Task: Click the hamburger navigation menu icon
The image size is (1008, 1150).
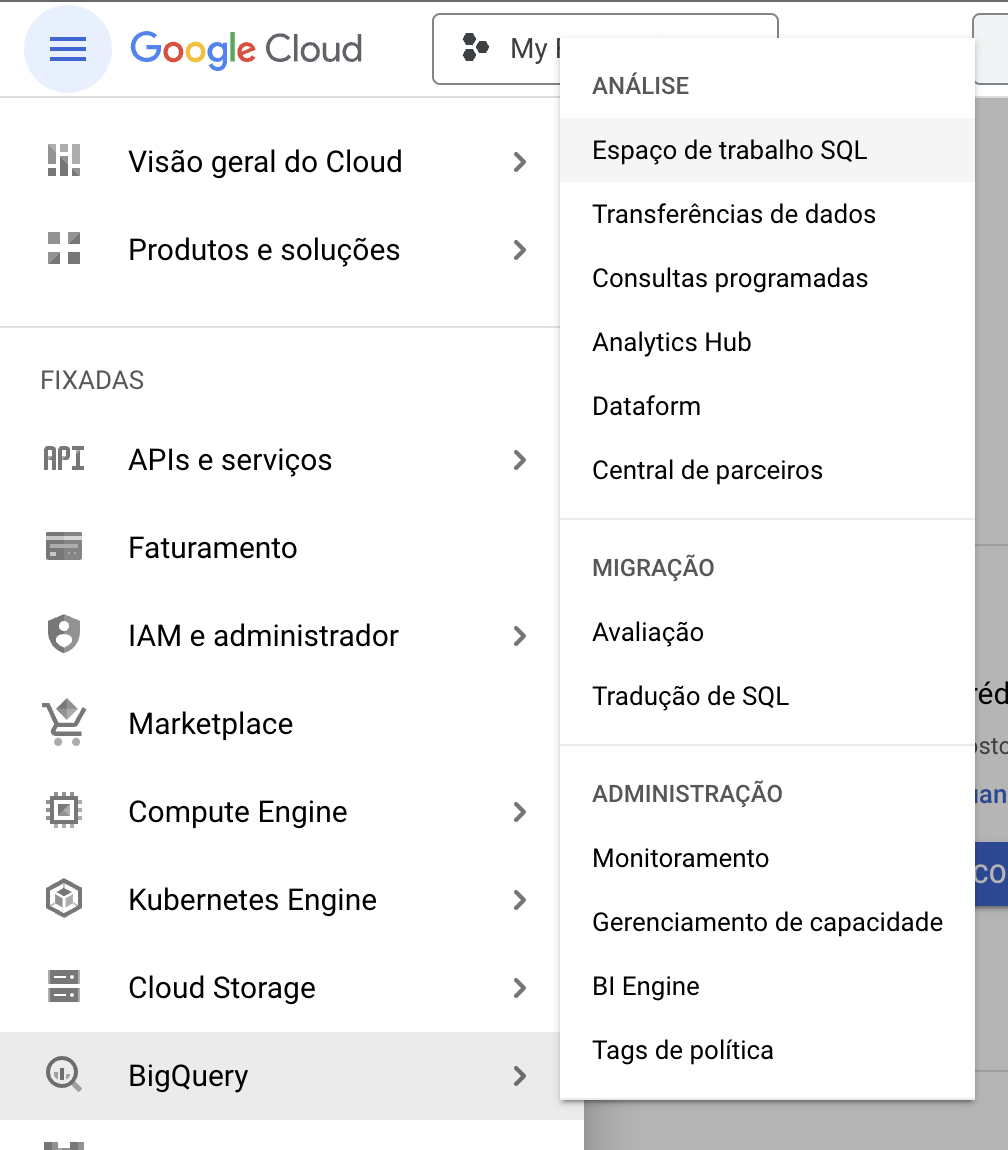Action: (67, 49)
